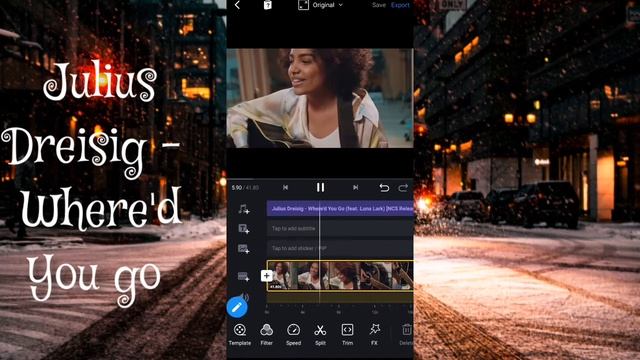Tap the 'Tap to add subtitle' track
The width and height of the screenshot is (640, 360).
340,229
